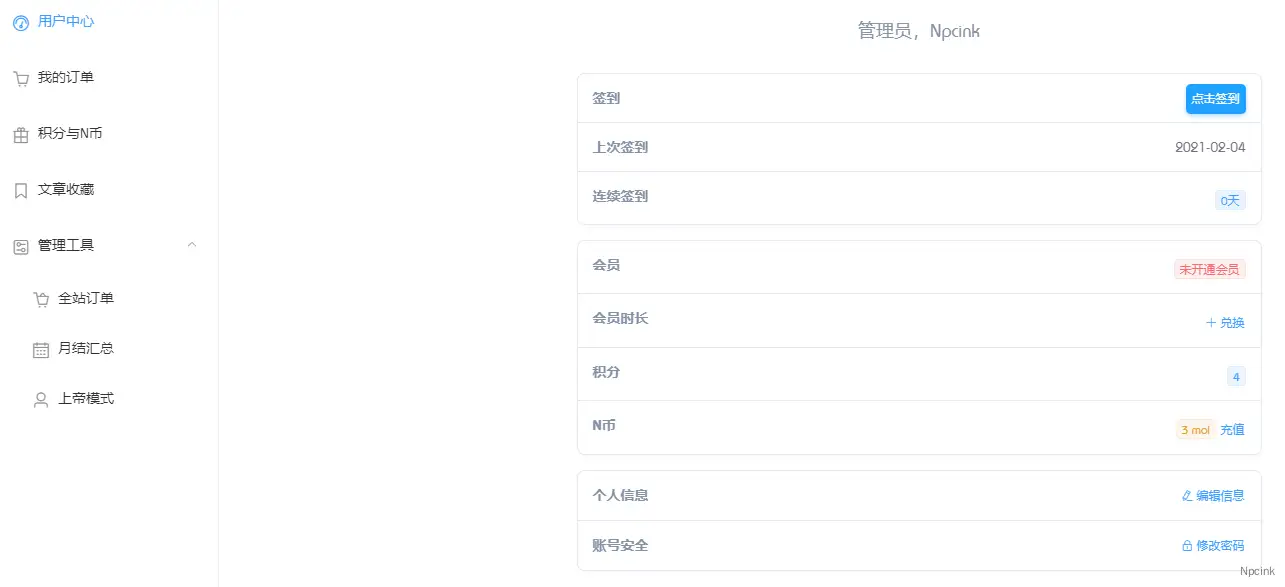Click the 0天 consecutive check-in tag

[x=1230, y=200]
